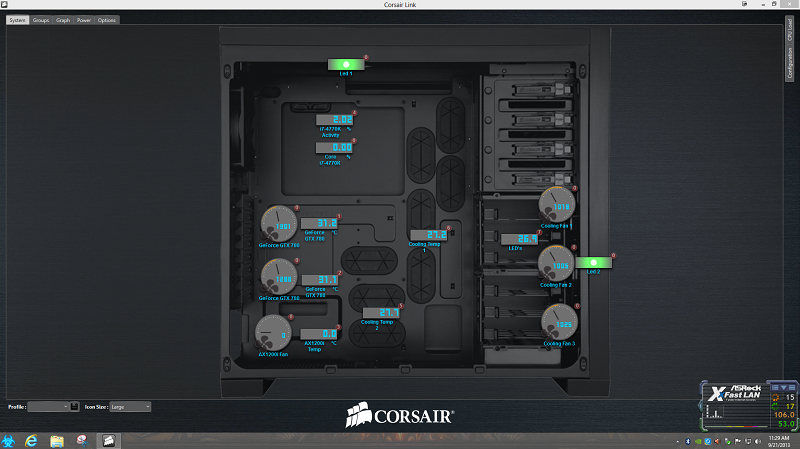Click the i7-4770K Core 0.00 readout
This screenshot has width=800, height=449.
[334, 147]
